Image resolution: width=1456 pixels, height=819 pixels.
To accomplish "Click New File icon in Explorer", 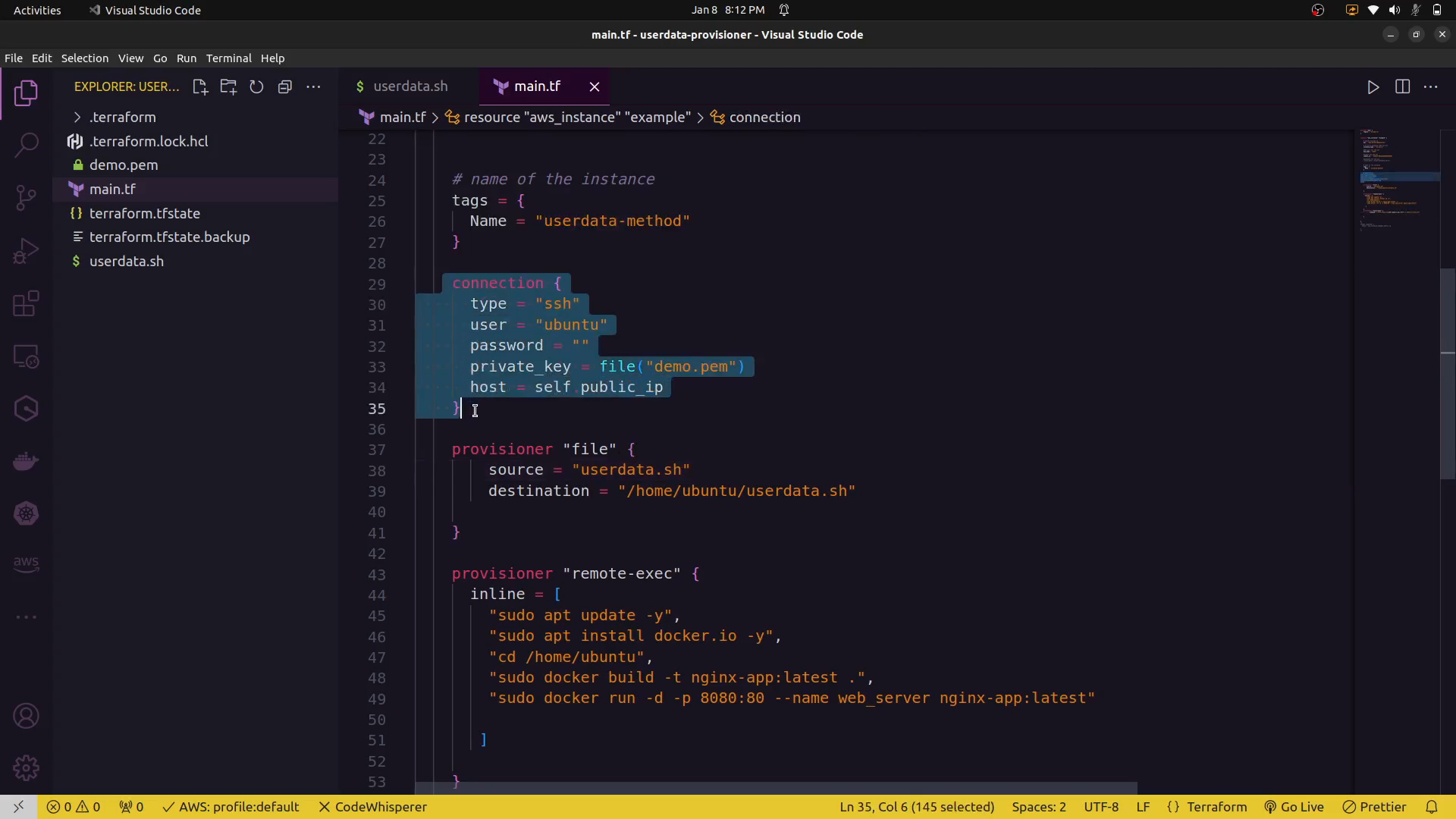I will [x=200, y=87].
